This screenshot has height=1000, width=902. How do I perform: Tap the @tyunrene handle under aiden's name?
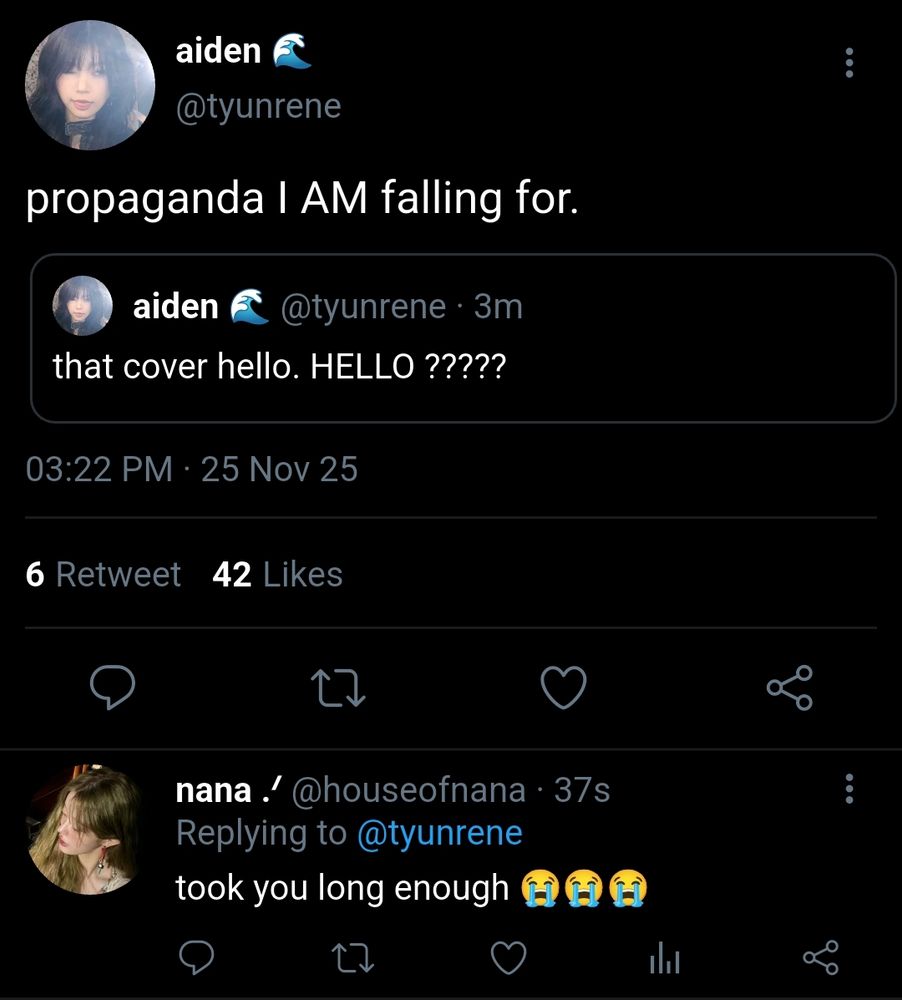258,106
